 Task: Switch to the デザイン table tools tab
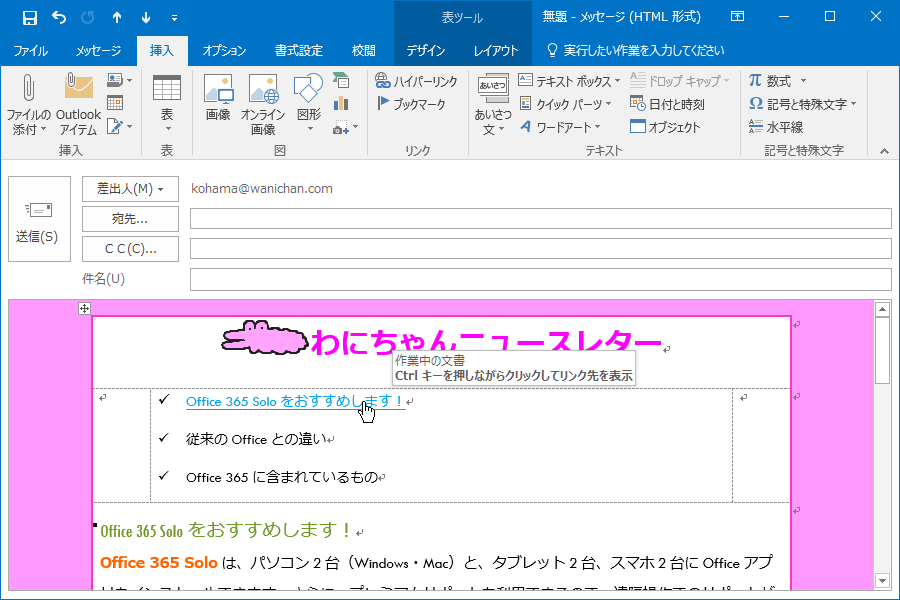coord(425,51)
